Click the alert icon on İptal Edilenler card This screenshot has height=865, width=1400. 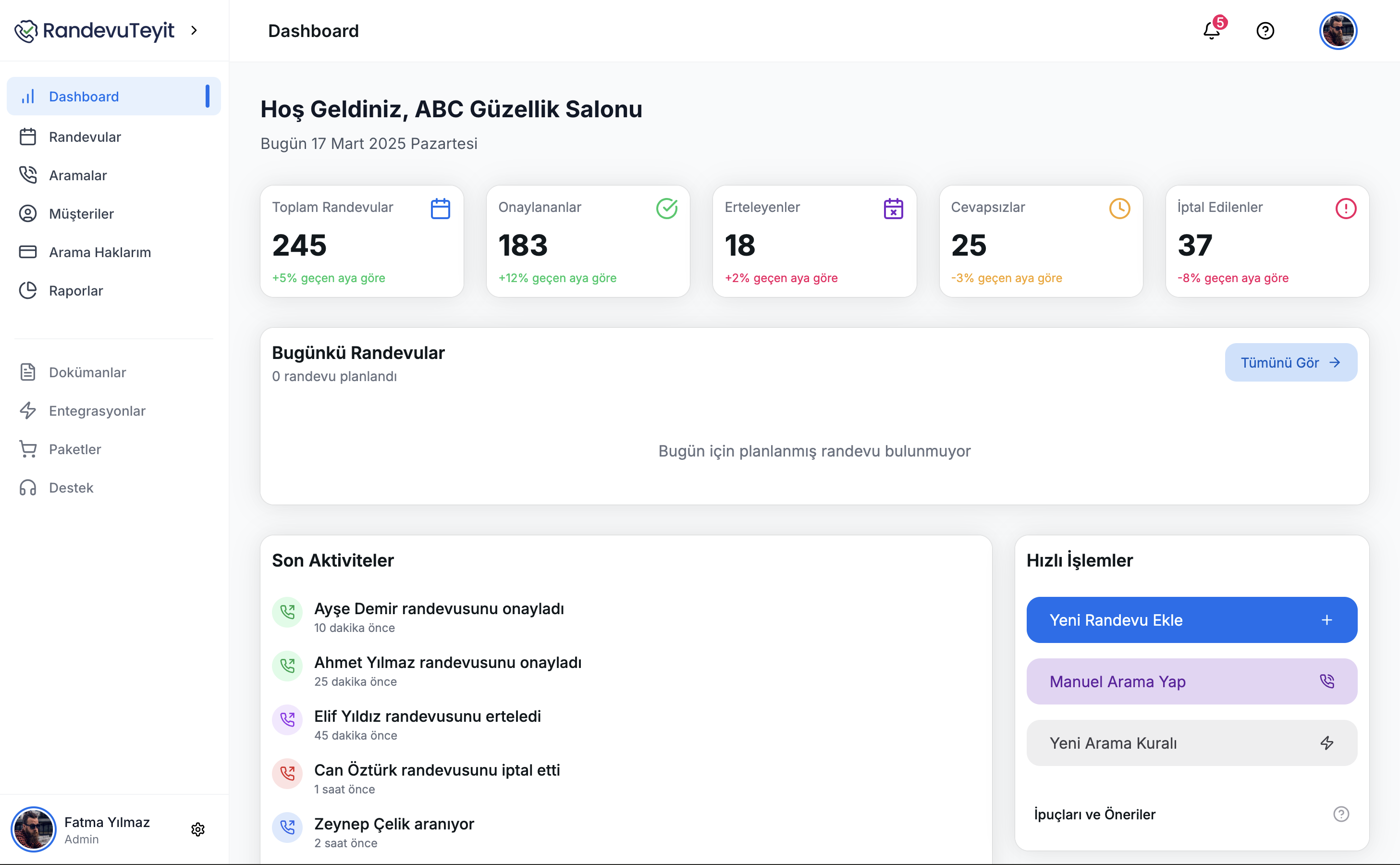pos(1345,209)
